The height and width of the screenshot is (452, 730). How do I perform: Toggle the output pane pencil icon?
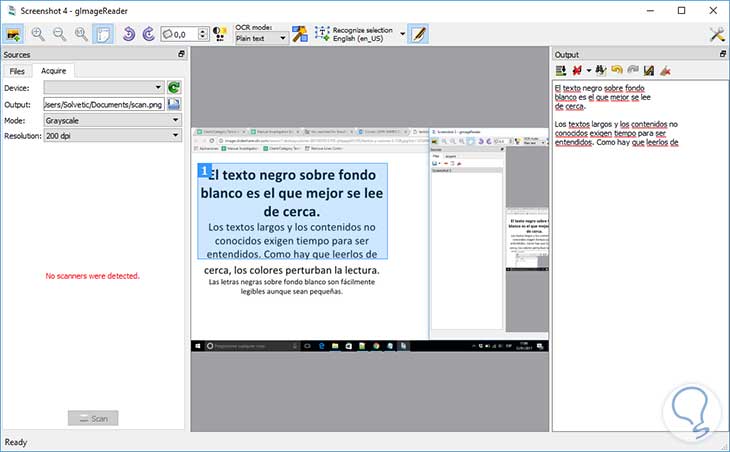pyautogui.click(x=418, y=34)
